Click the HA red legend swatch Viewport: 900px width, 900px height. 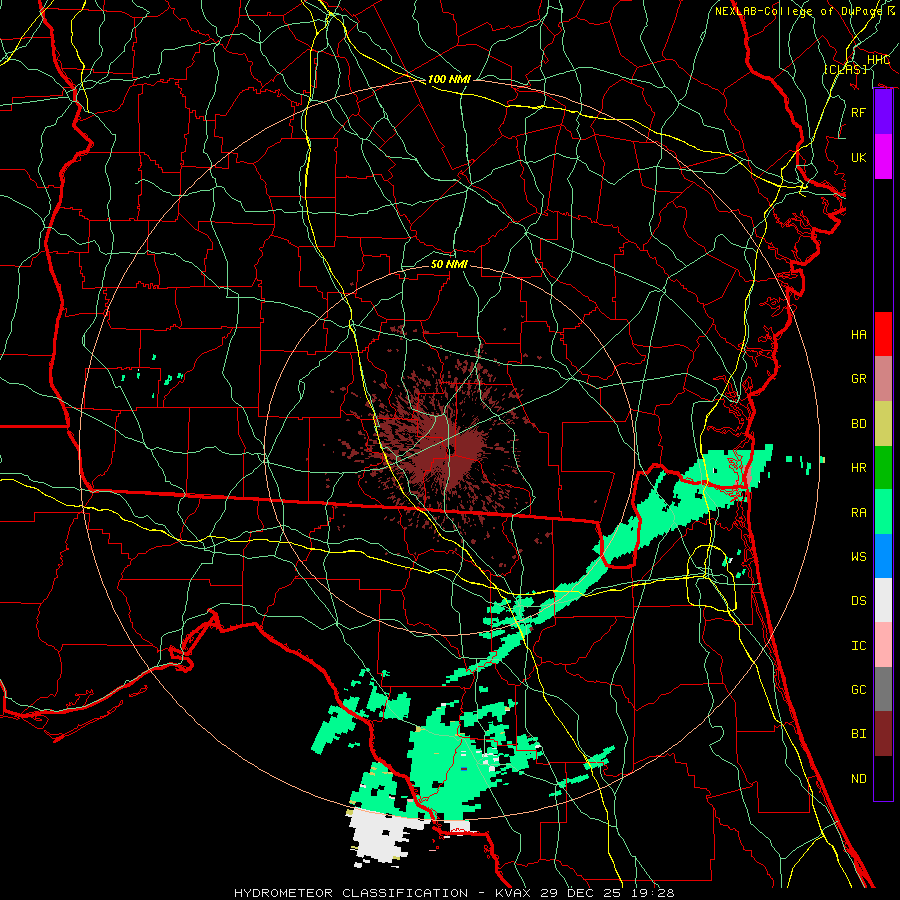coord(883,334)
